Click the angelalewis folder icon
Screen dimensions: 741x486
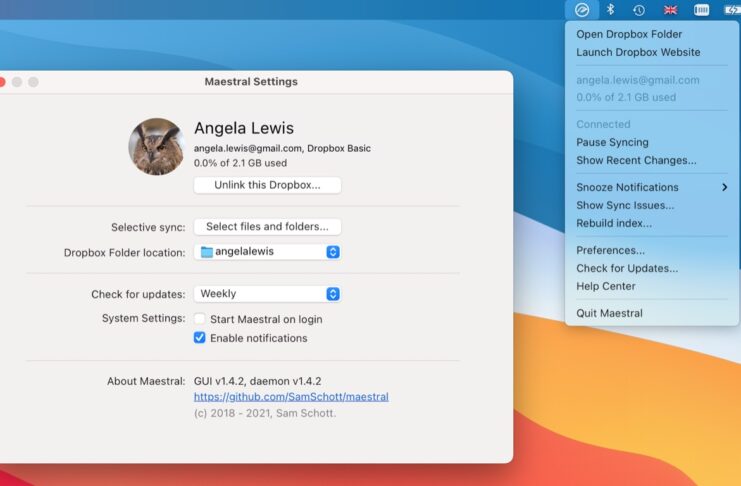(x=207, y=252)
